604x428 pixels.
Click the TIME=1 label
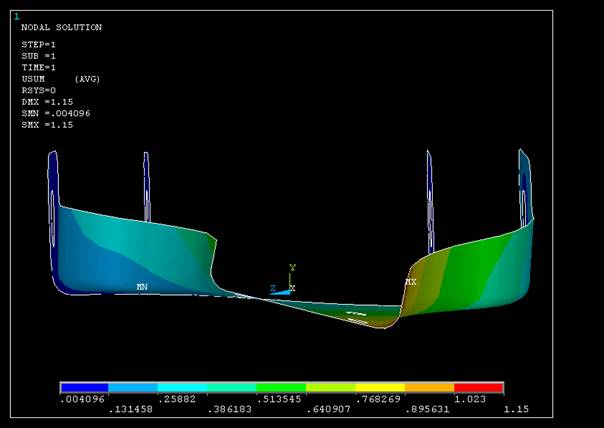click(x=39, y=68)
